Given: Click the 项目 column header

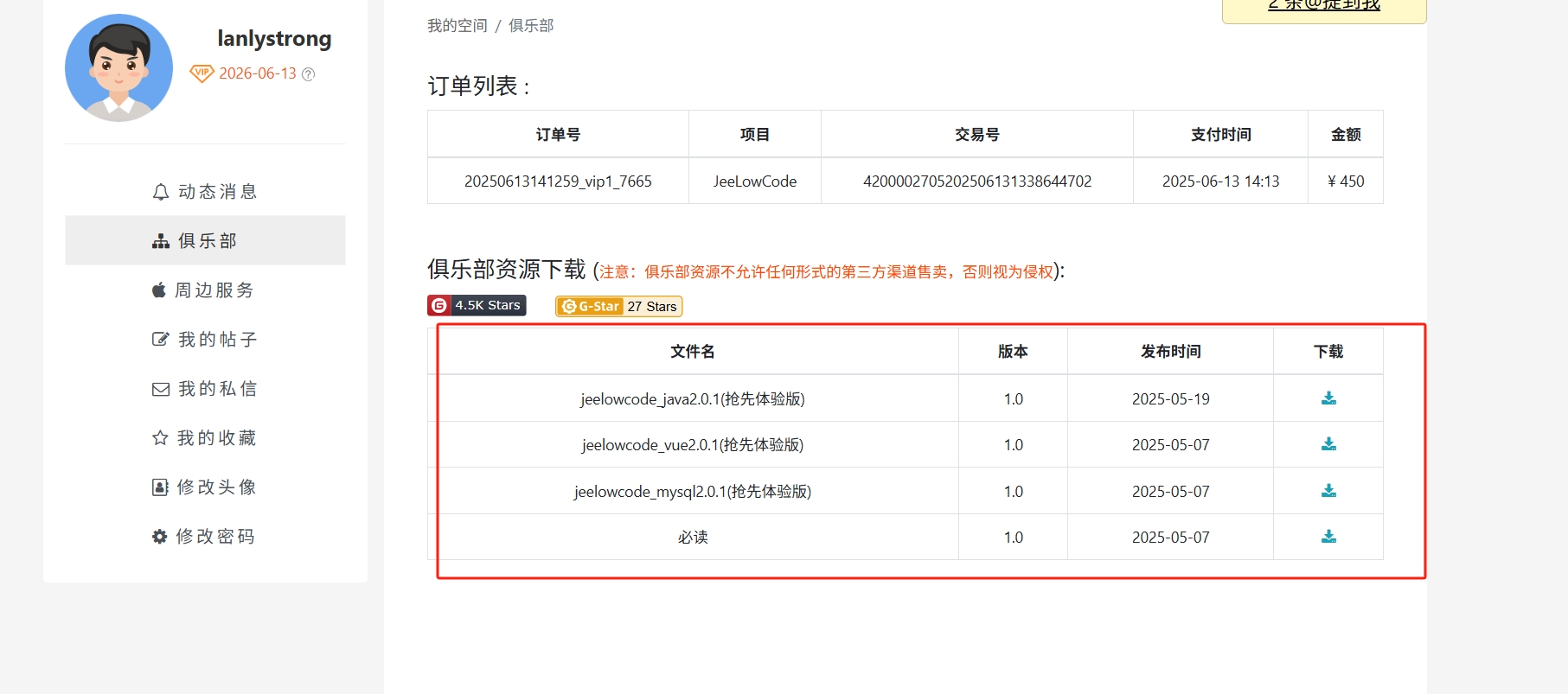Looking at the screenshot, I should coord(755,135).
